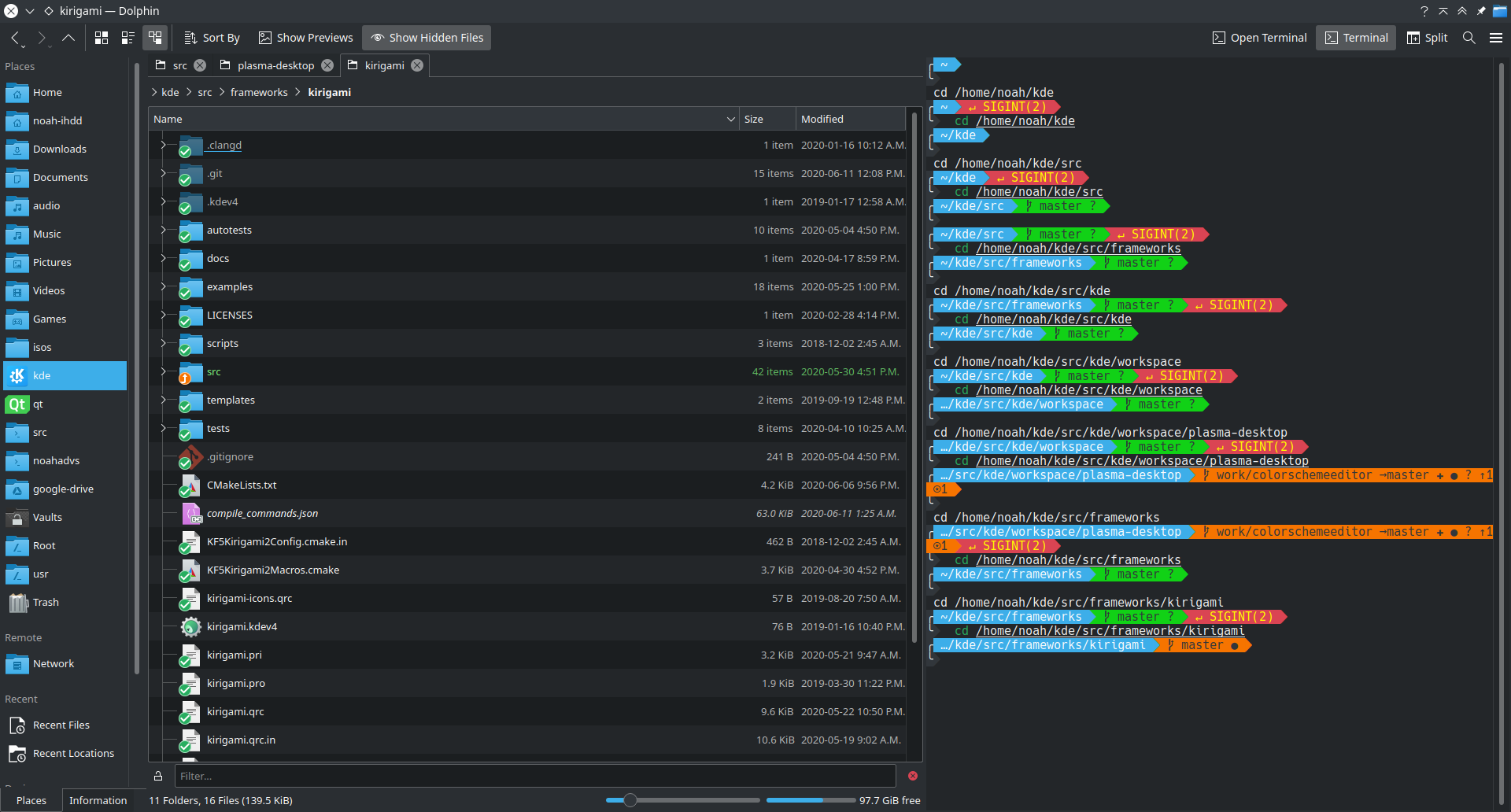
Task: Expand the examples folder
Action: [x=163, y=286]
